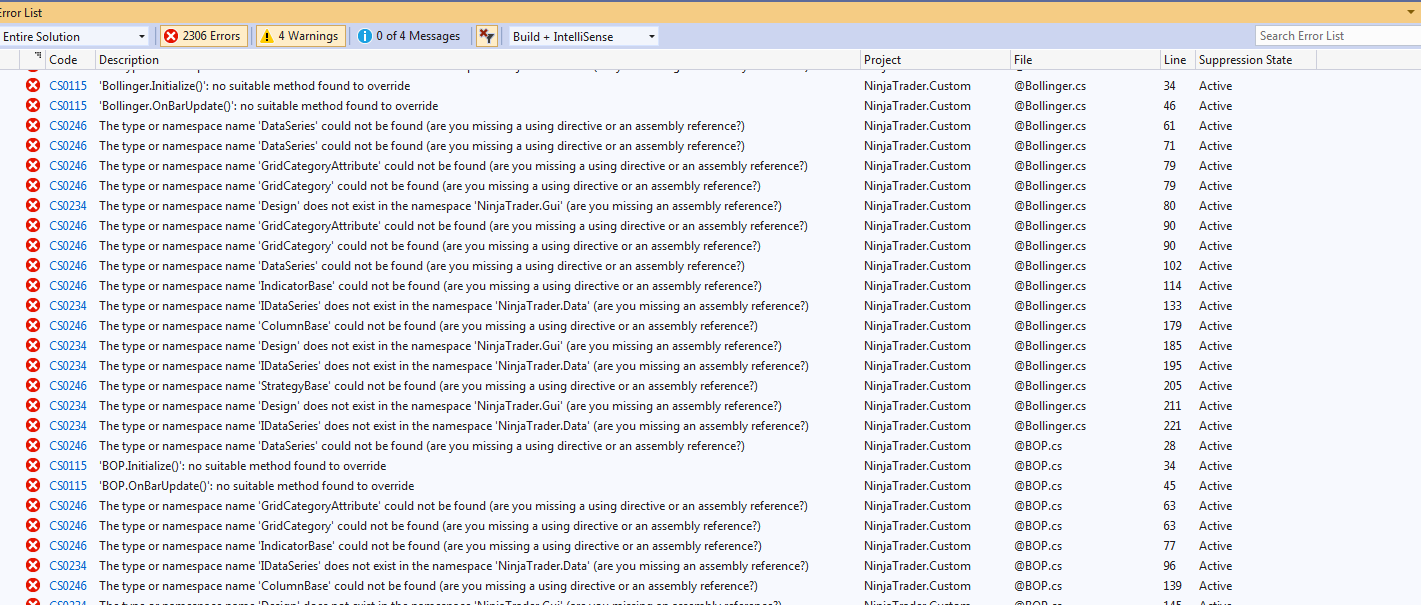The width and height of the screenshot is (1421, 605).
Task: Toggle the 4 Warnings filter
Action: pos(300,36)
